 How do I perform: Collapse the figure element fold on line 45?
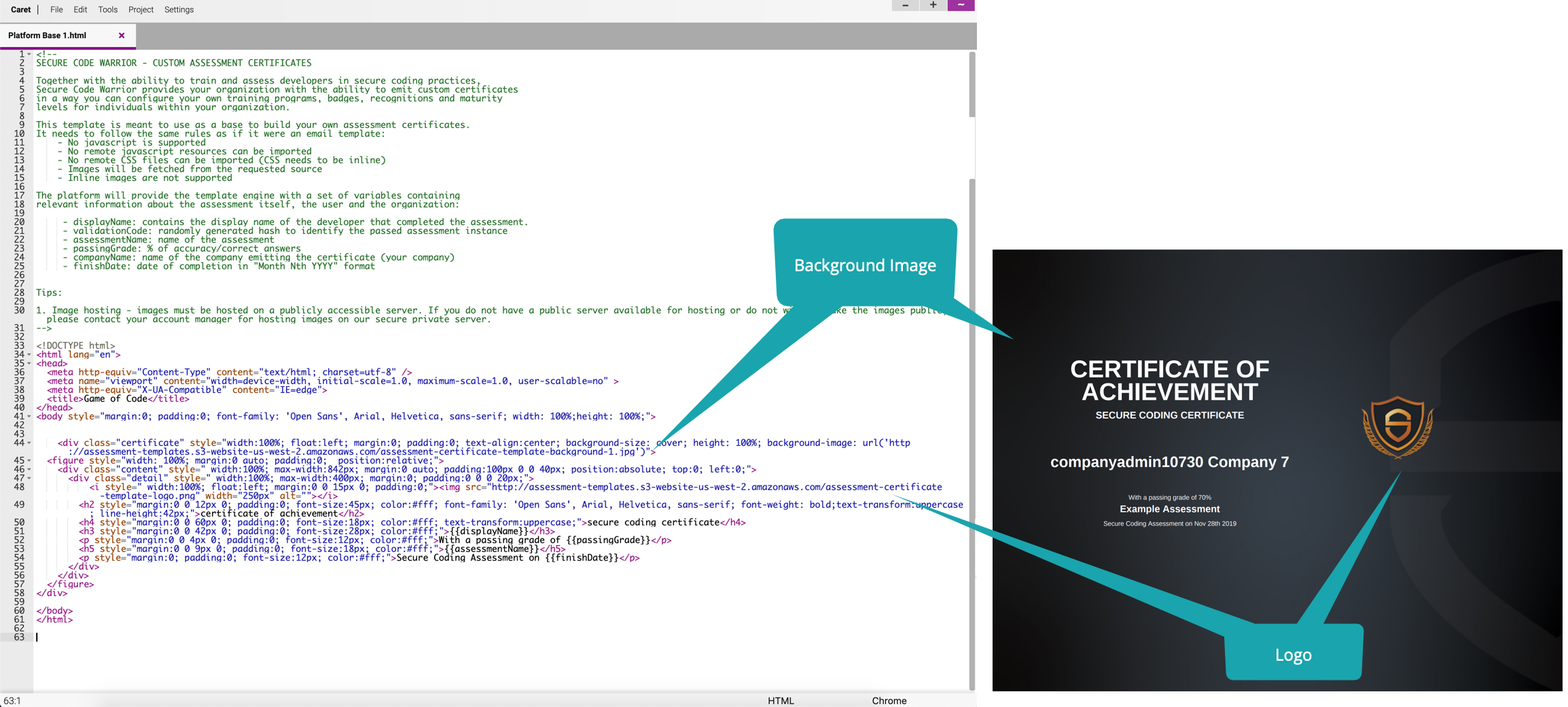tap(29, 460)
